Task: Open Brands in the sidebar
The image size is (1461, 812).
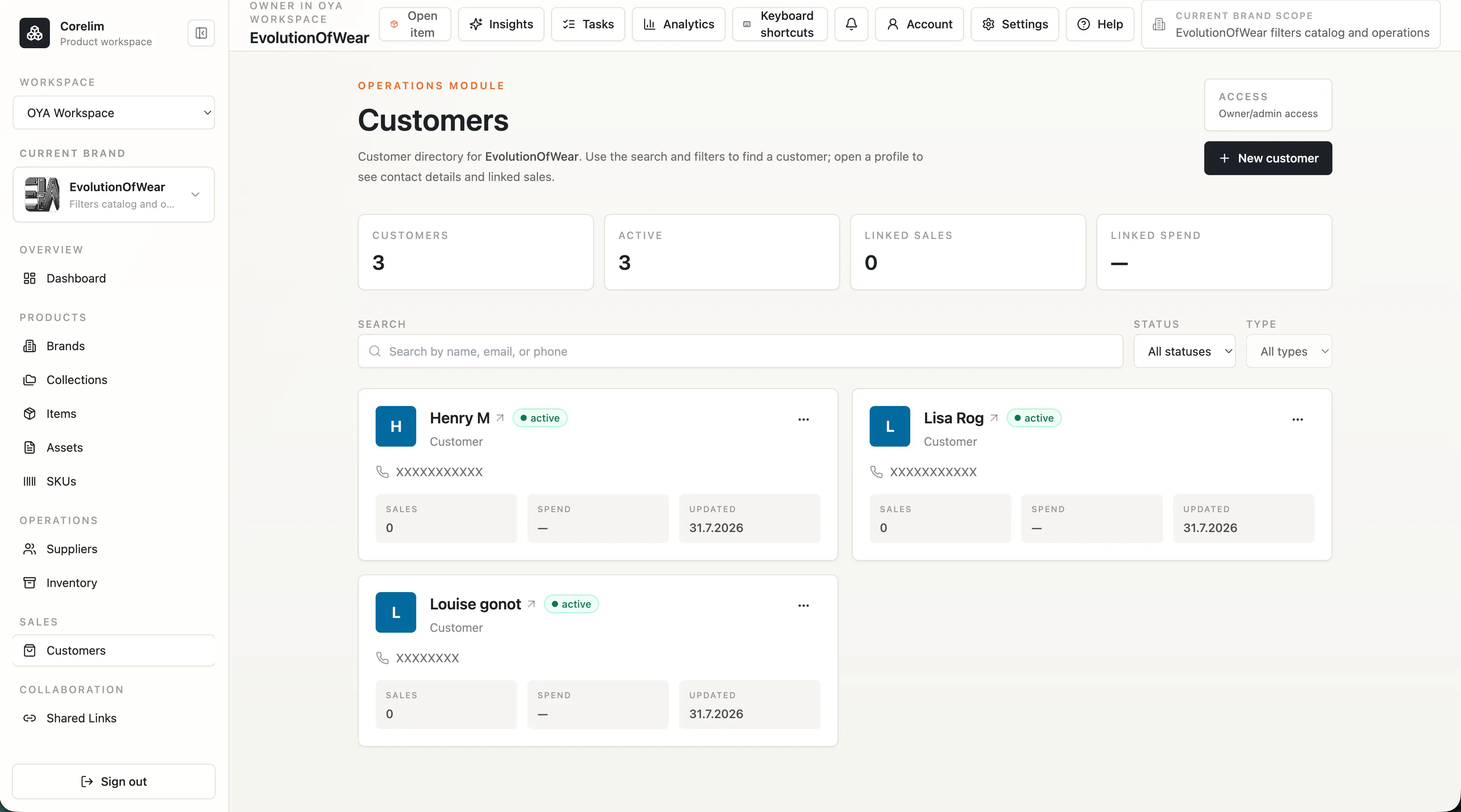Action: 113,346
